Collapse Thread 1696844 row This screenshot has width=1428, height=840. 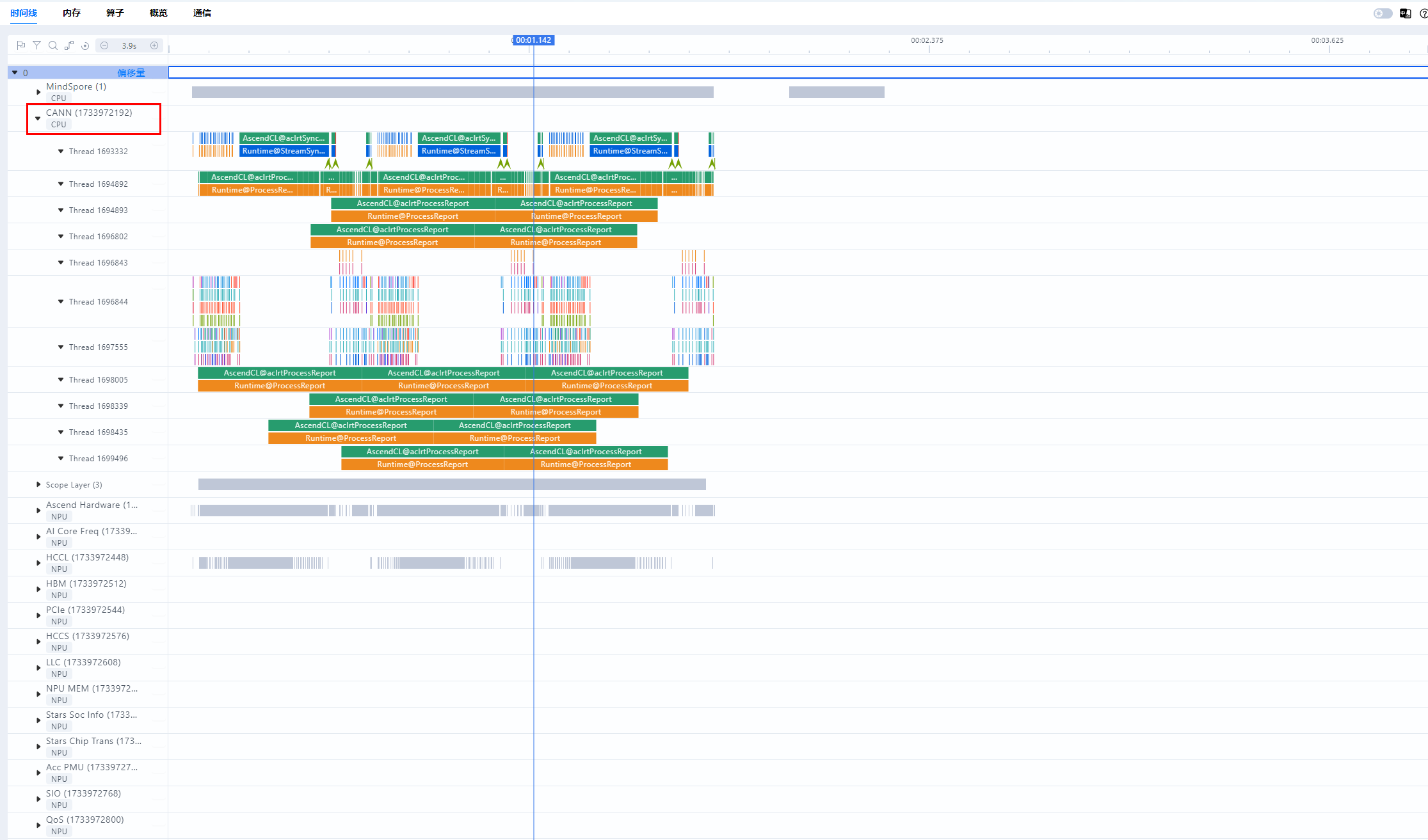[x=61, y=301]
